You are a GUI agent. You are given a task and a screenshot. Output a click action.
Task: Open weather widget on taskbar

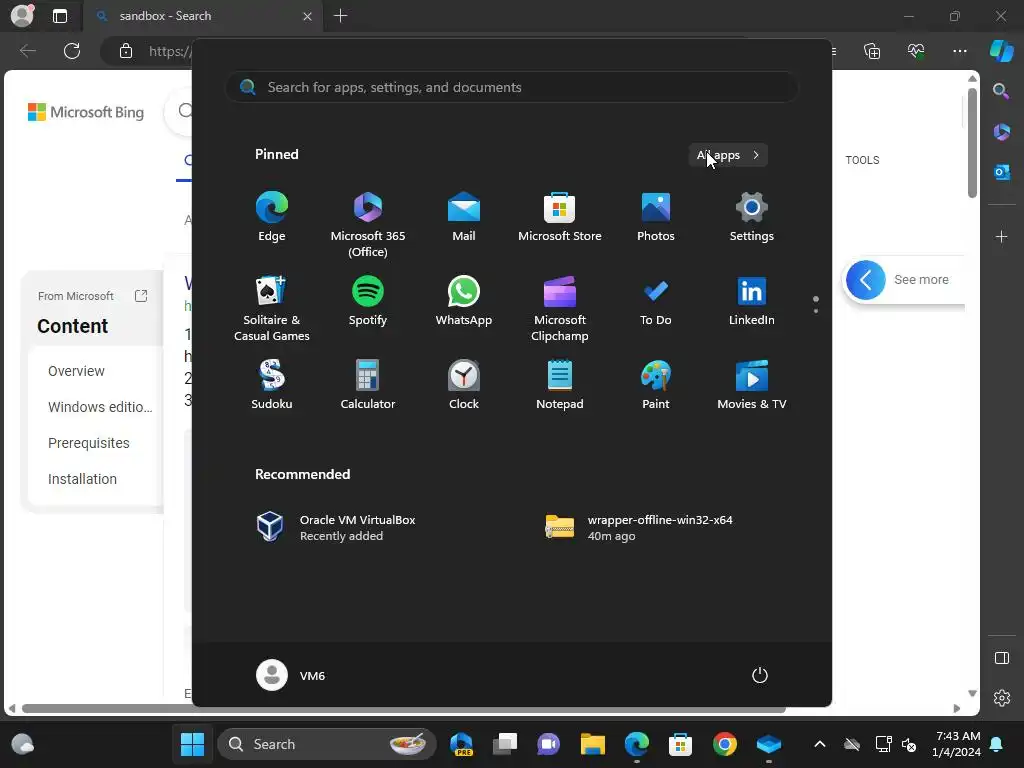click(x=22, y=744)
